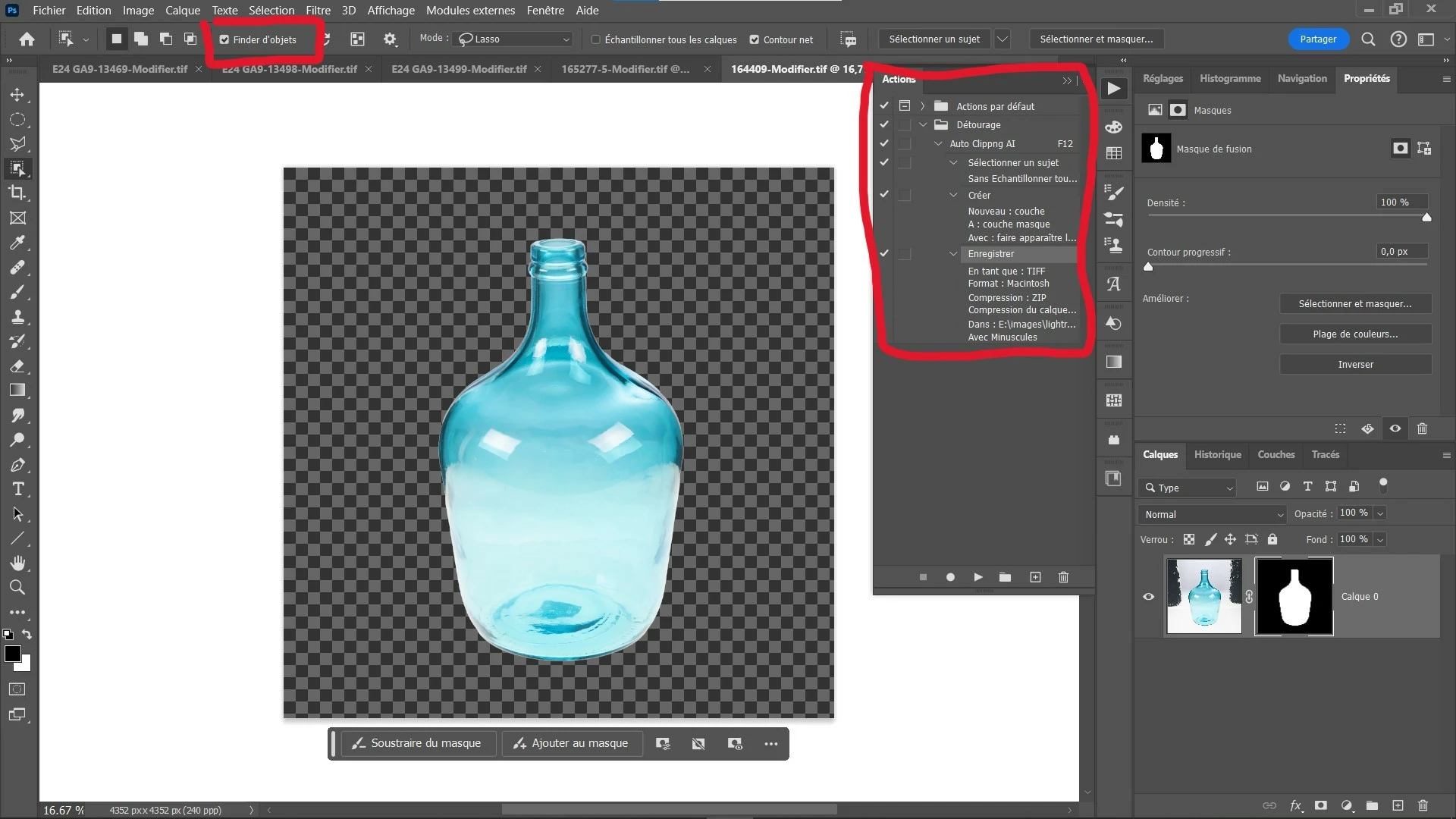
Task: Disable the Finder d'objets checkbox
Action: tap(224, 39)
